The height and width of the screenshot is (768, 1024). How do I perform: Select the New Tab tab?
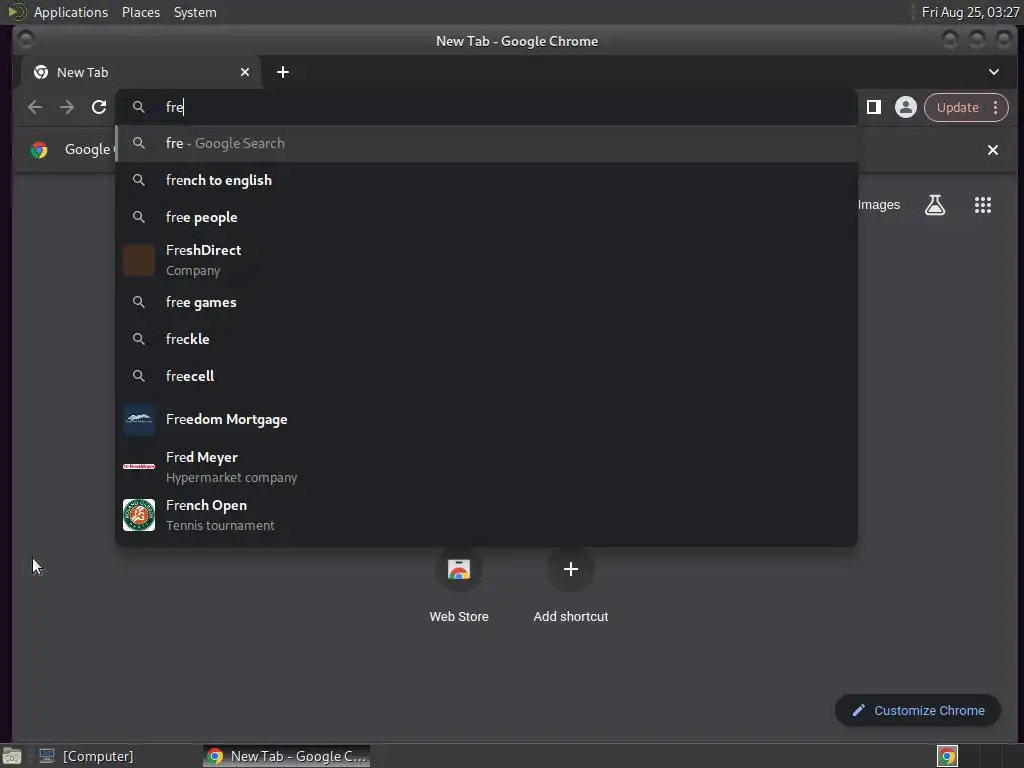(x=141, y=72)
